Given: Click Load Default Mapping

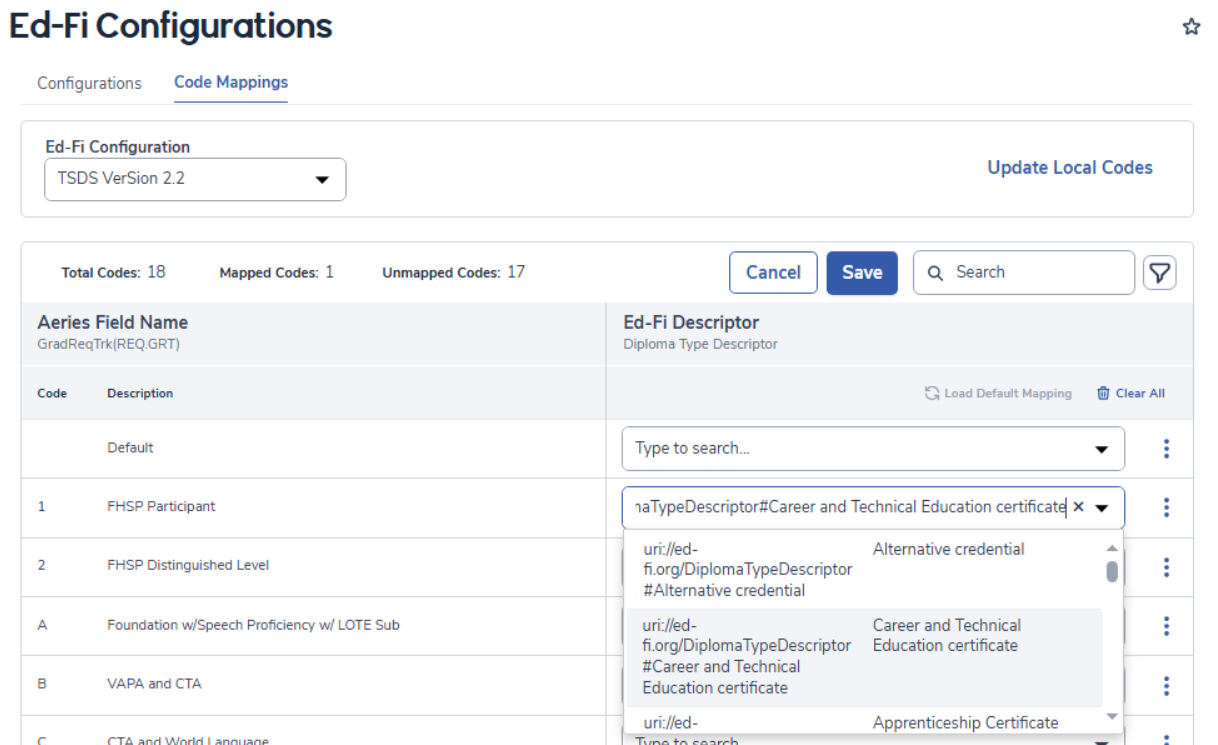Looking at the screenshot, I should coord(998,393).
